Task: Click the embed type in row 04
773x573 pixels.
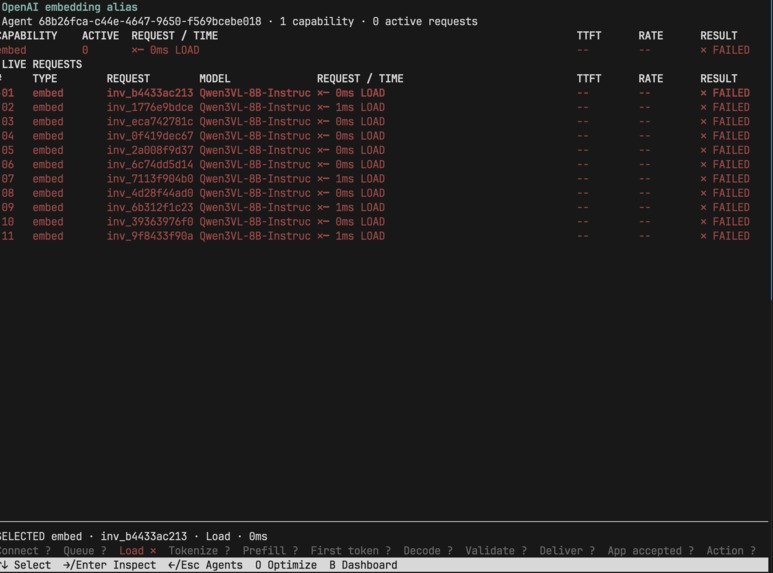Action: (x=48, y=136)
